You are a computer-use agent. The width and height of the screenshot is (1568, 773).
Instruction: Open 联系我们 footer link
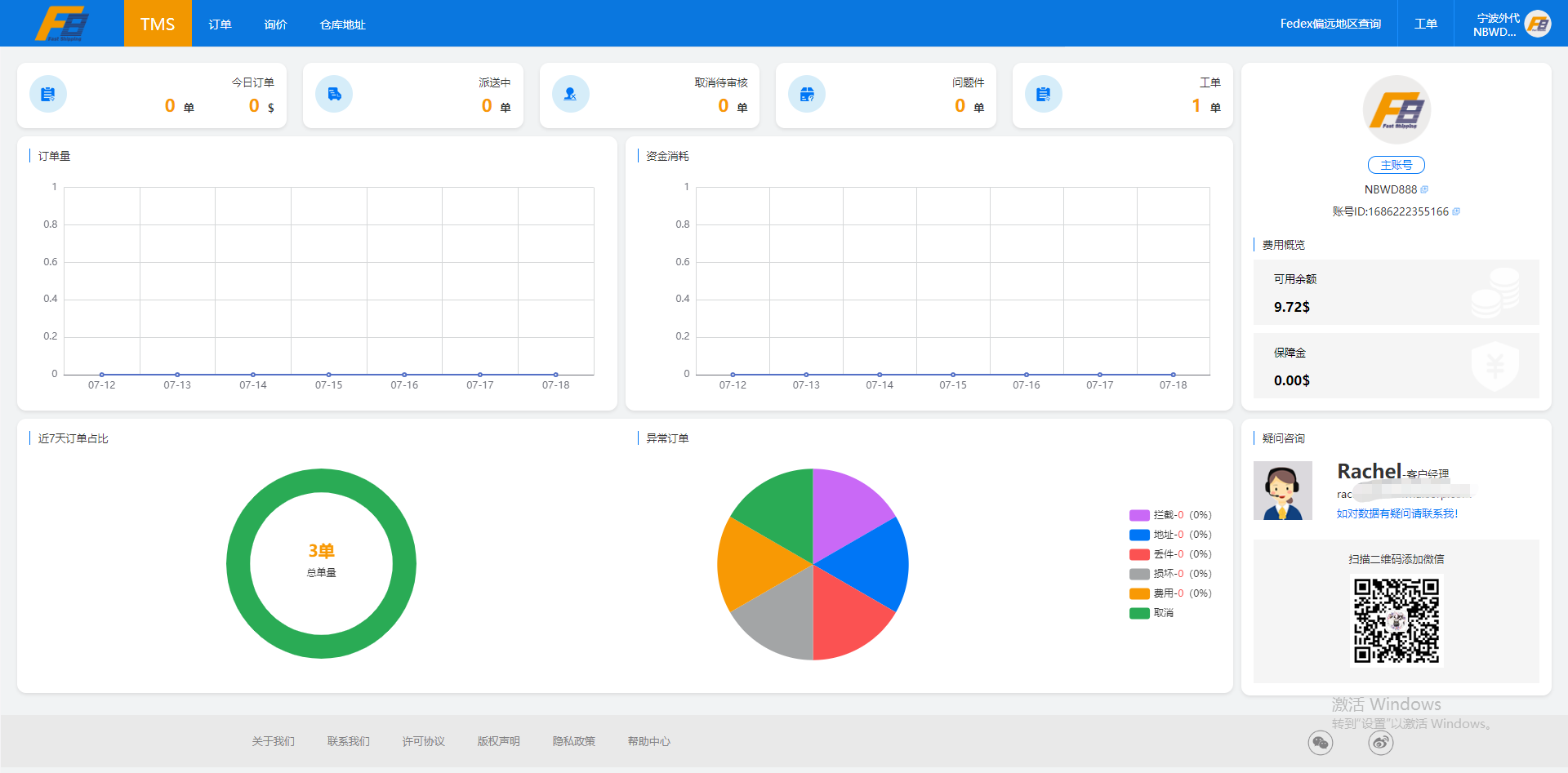[348, 741]
